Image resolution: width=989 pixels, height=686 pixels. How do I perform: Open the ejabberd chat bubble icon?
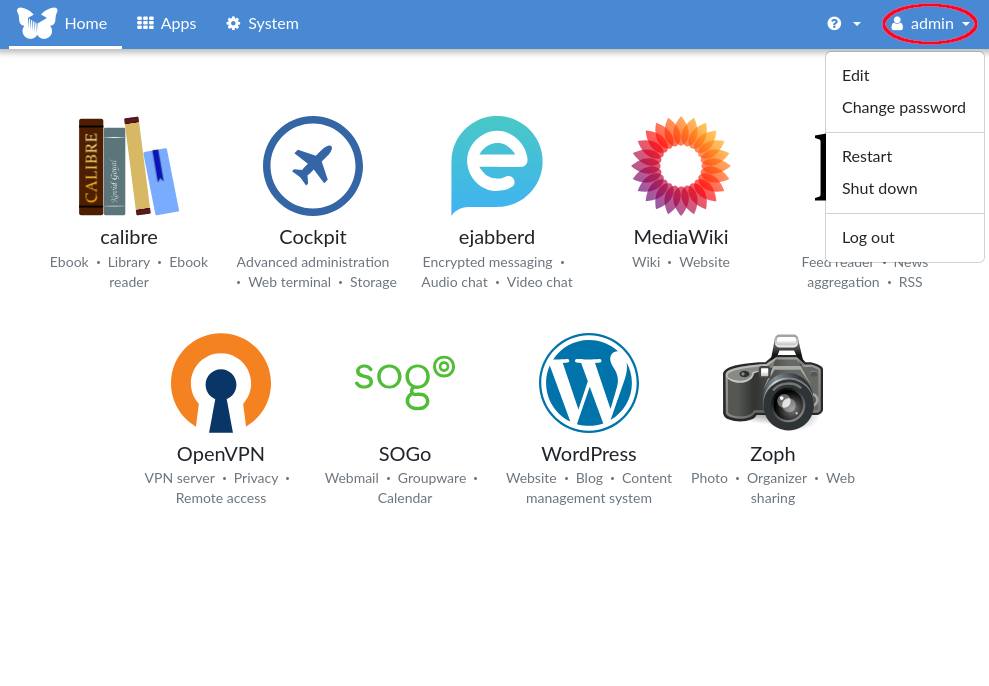tap(496, 166)
